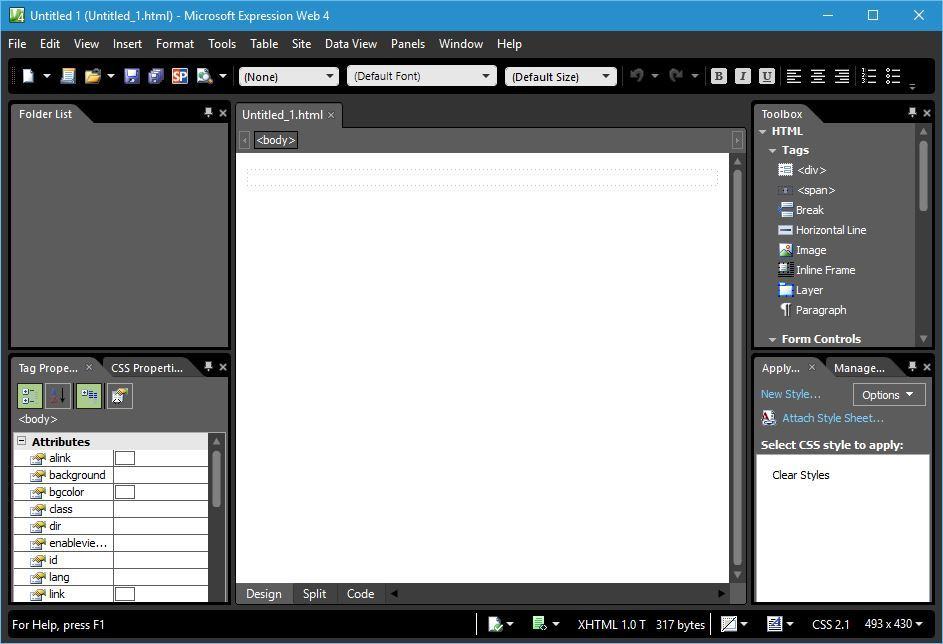Open the Data View menu
Screen dimensions: 943x644
351,44
